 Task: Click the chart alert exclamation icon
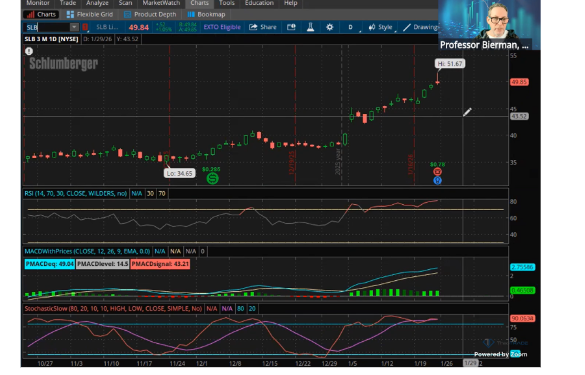[x=29, y=51]
